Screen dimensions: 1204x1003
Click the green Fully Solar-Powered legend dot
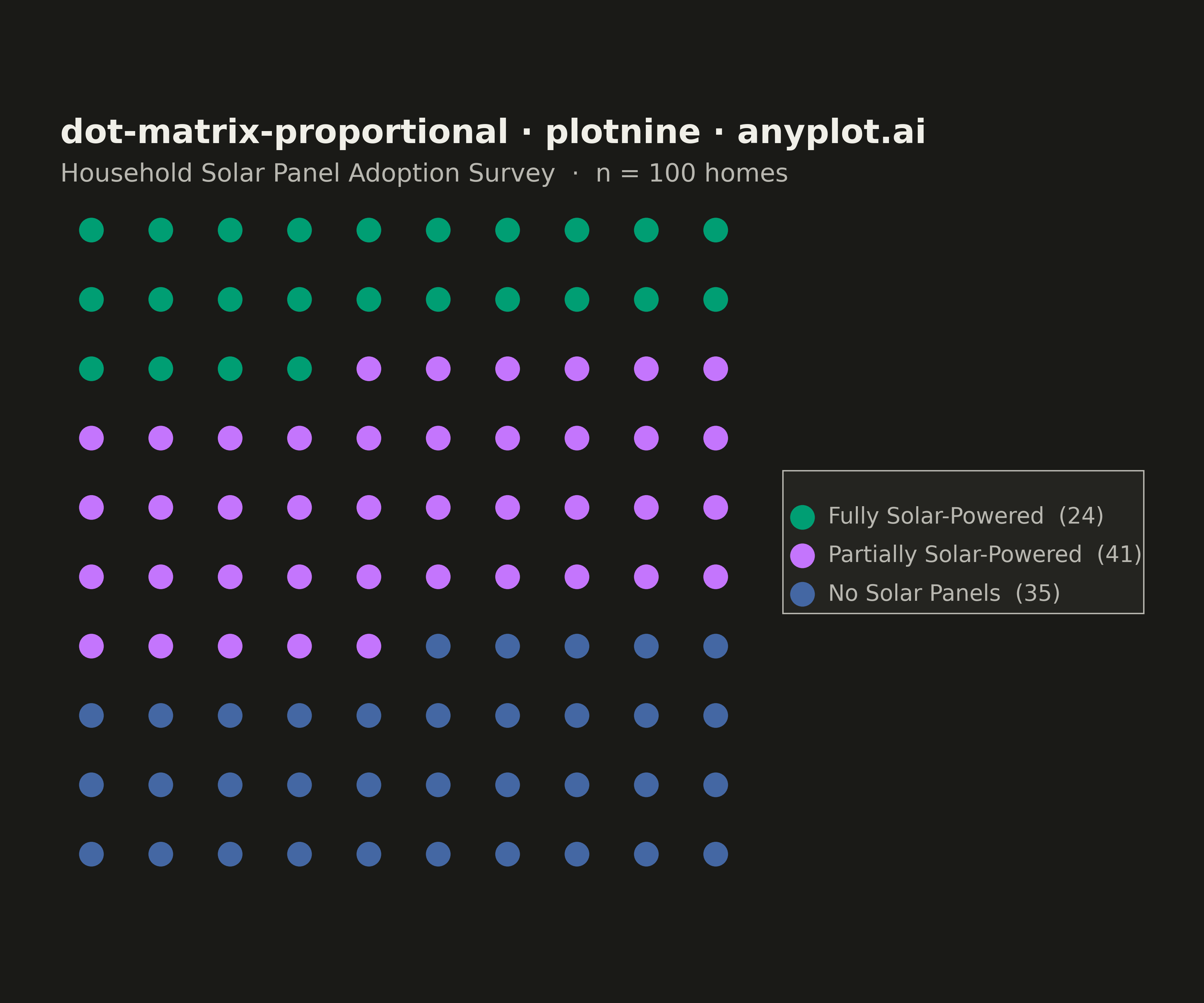point(802,517)
